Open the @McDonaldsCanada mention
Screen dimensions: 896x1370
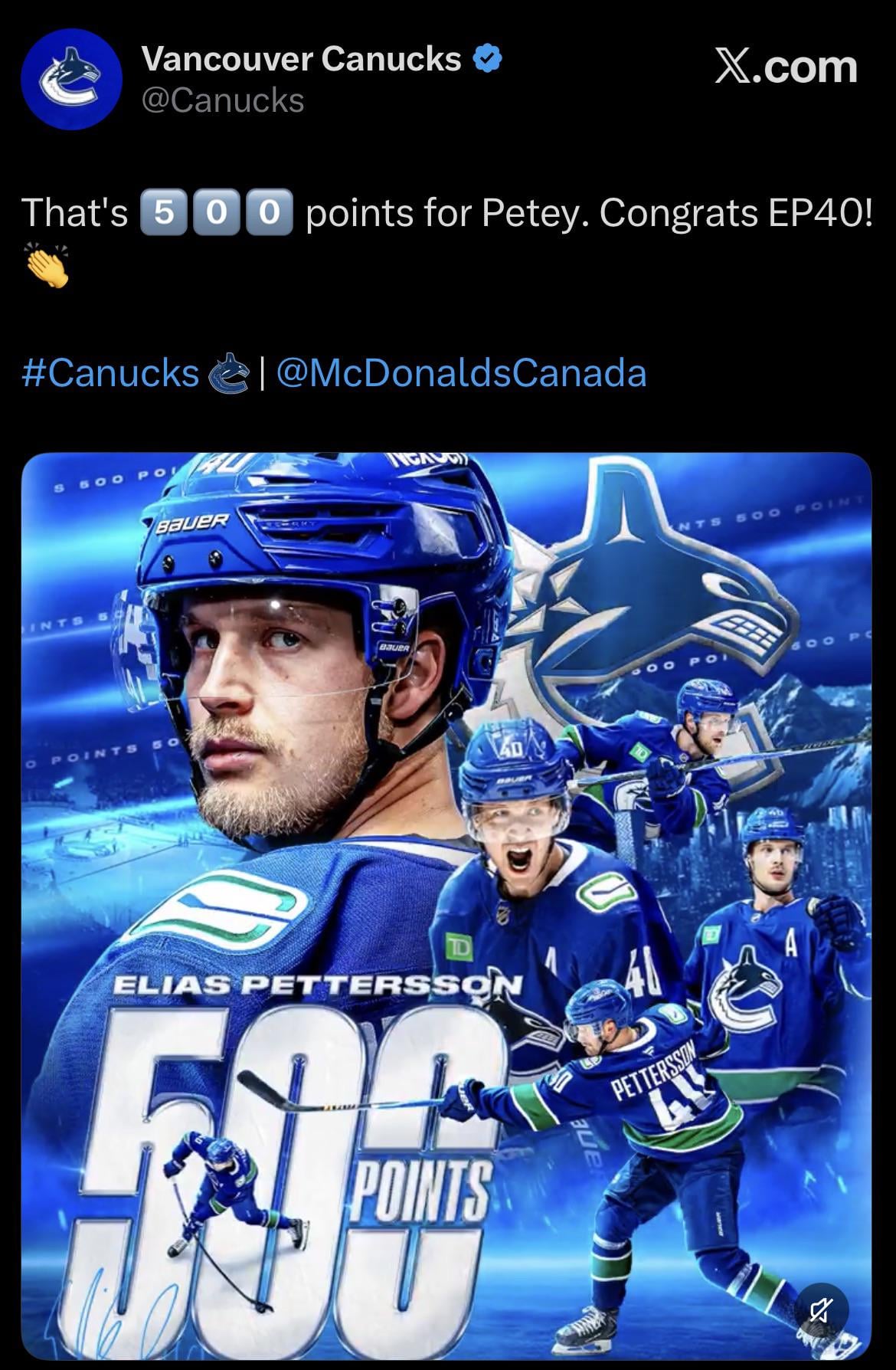[x=461, y=373]
